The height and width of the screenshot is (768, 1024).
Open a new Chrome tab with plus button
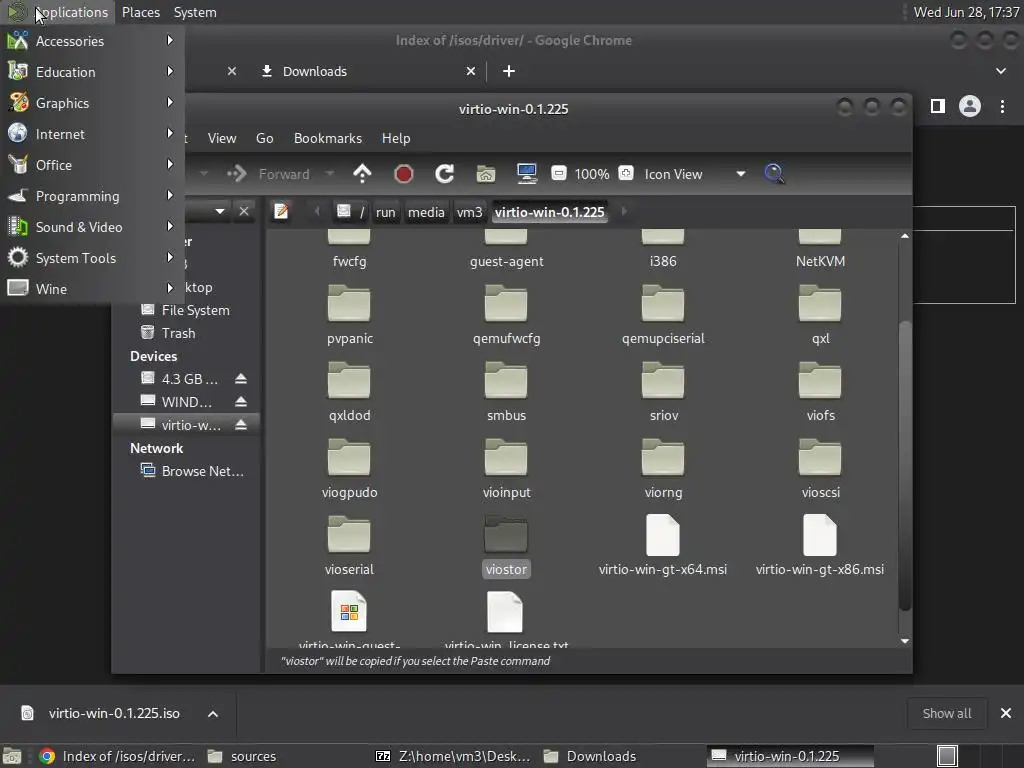click(509, 71)
